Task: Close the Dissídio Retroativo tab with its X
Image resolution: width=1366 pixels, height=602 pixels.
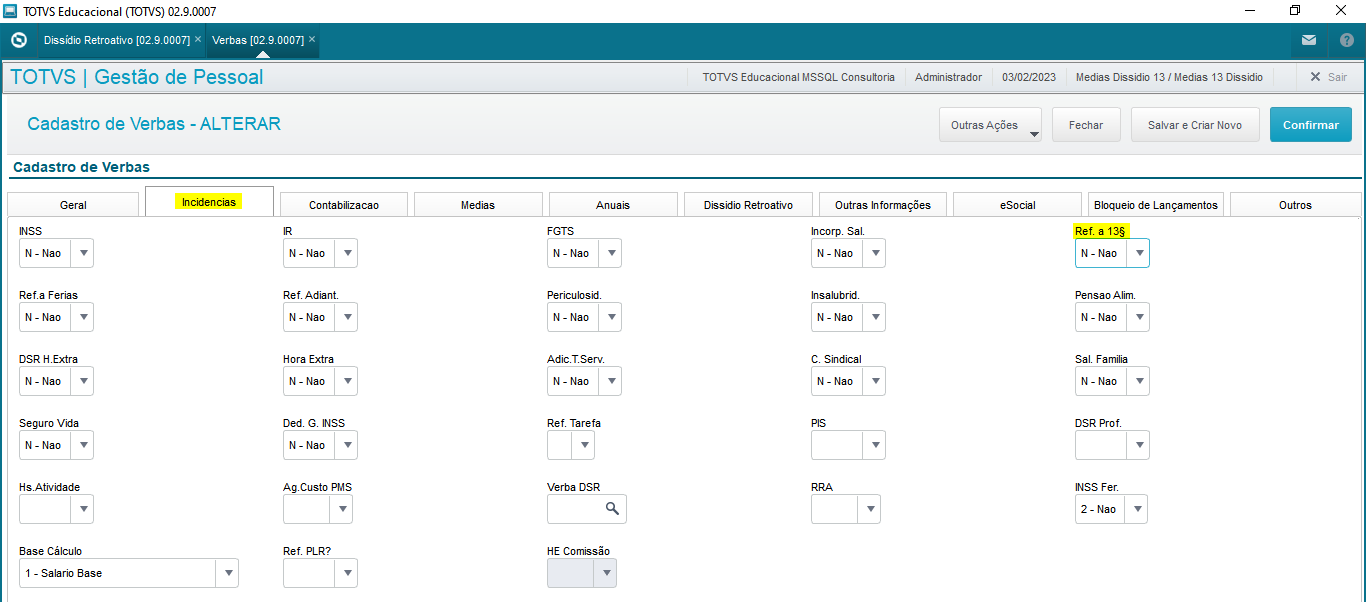Action: 198,39
